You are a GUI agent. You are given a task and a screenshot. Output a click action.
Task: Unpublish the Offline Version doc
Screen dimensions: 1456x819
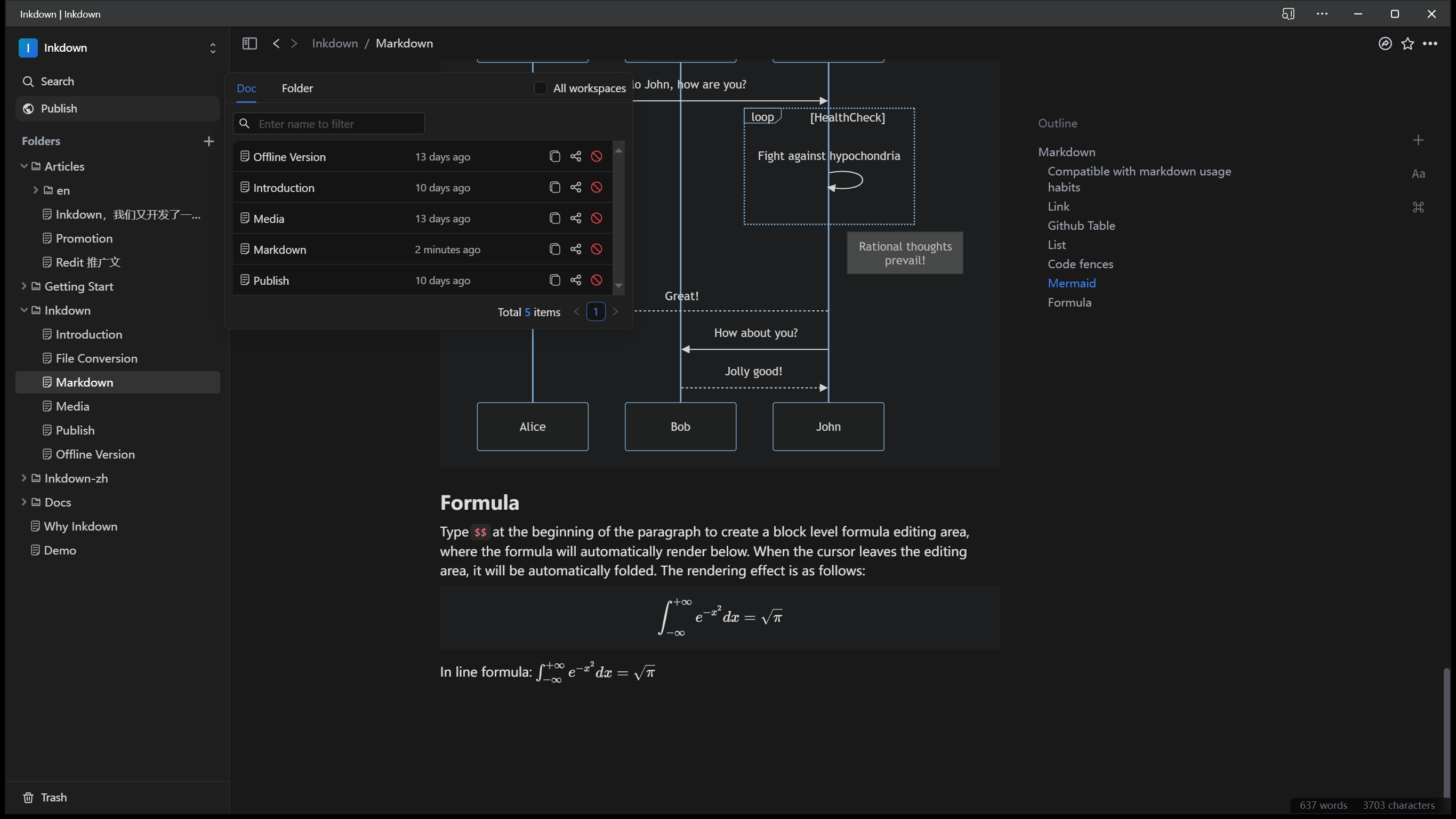pos(596,157)
